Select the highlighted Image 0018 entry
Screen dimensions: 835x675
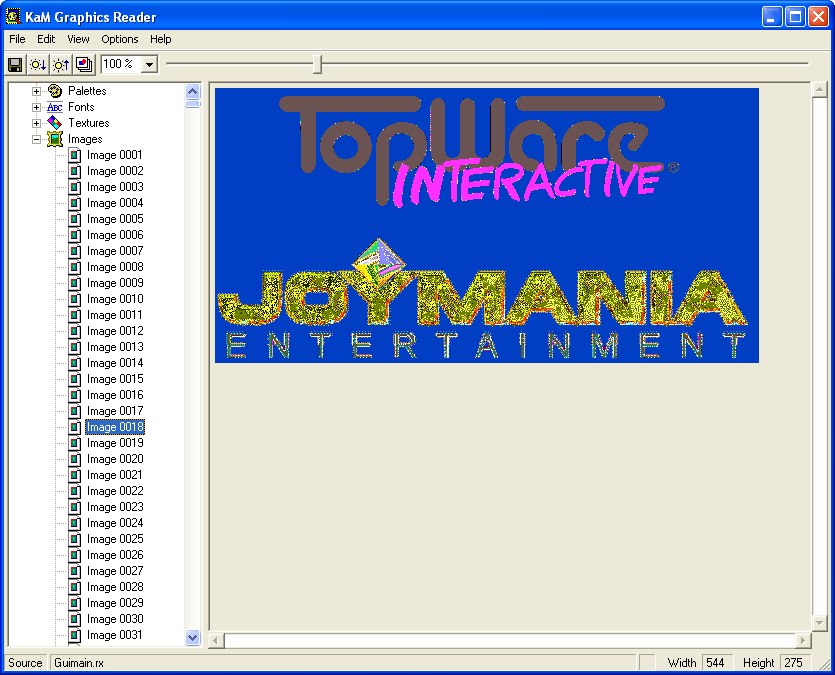(115, 427)
